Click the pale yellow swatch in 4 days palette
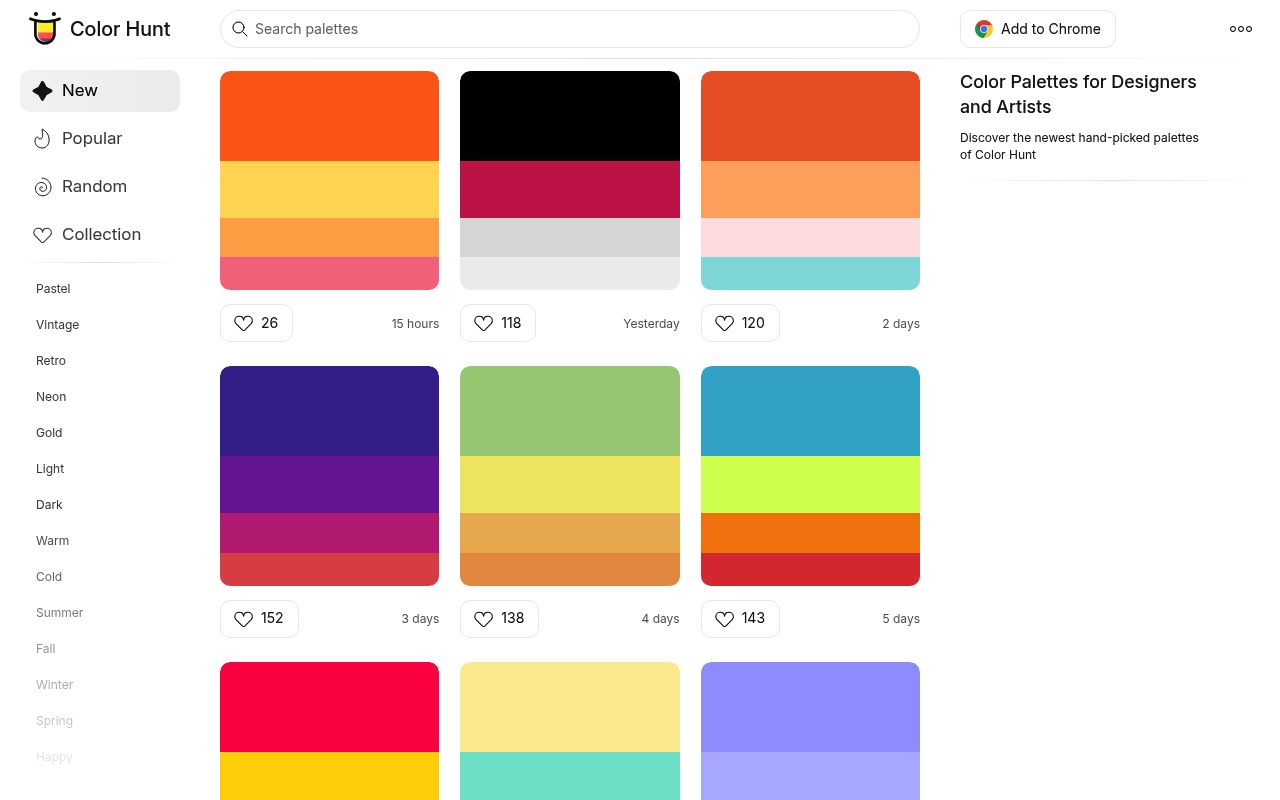1280x800 pixels. [570, 485]
